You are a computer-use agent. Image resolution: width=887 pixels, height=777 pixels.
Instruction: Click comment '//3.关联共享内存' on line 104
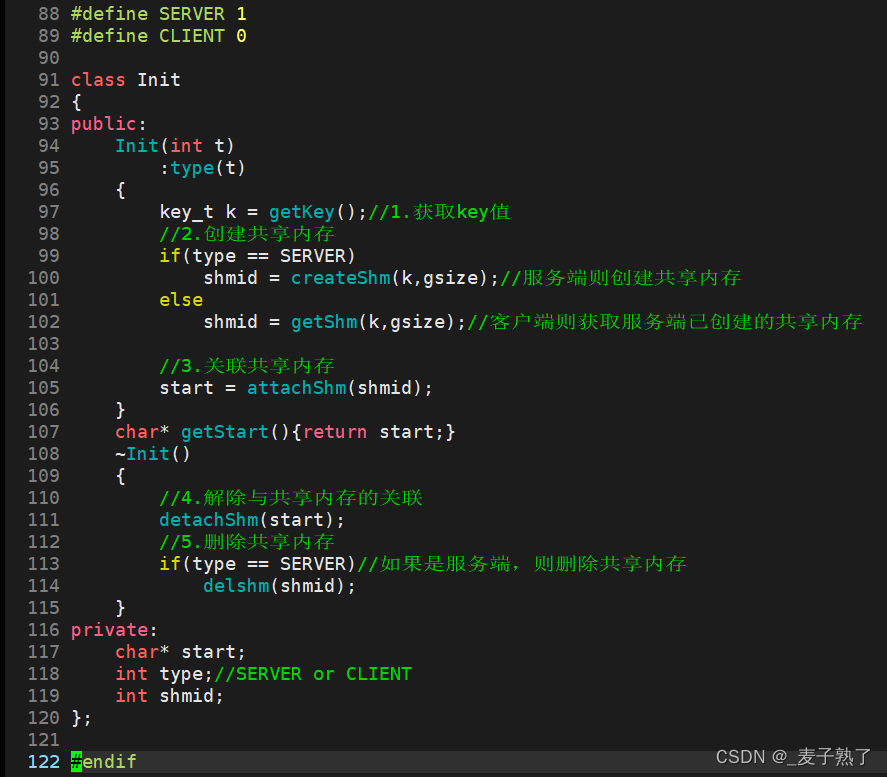point(247,366)
